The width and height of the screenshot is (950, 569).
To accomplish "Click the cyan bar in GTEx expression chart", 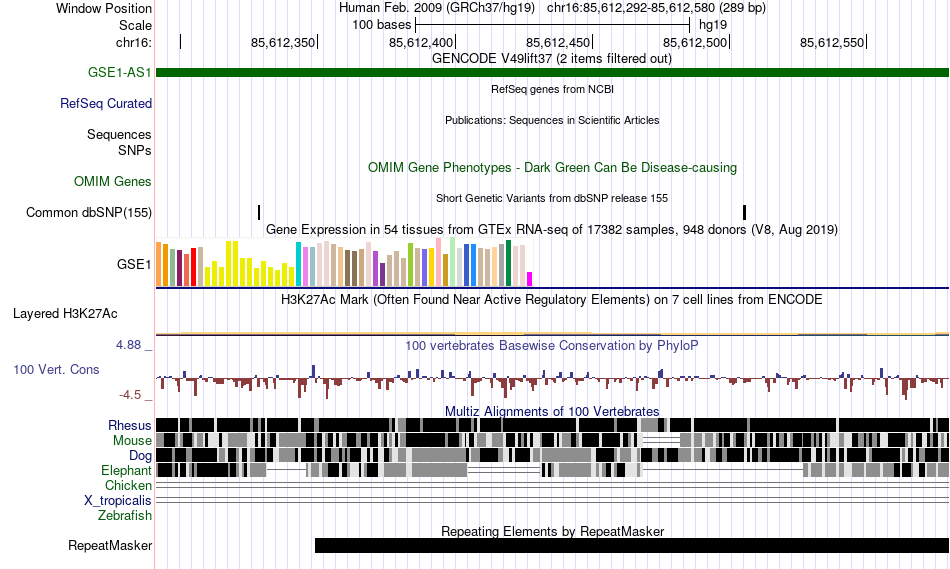I will 299,264.
